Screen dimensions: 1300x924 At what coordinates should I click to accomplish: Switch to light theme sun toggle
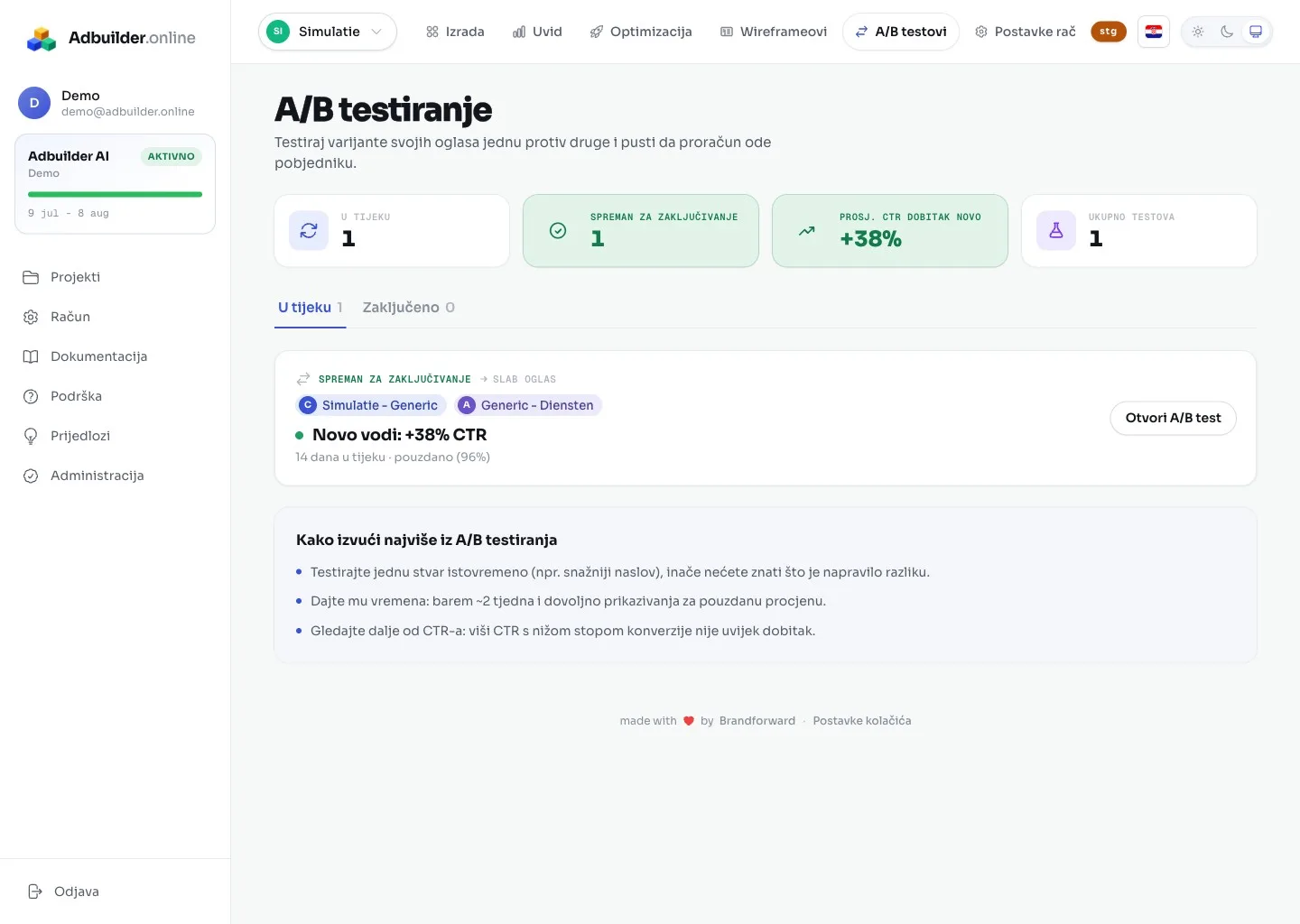tap(1198, 32)
